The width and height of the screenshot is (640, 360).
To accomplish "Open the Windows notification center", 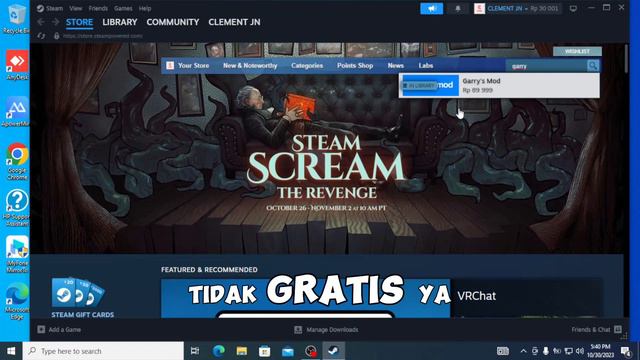I will tap(625, 351).
